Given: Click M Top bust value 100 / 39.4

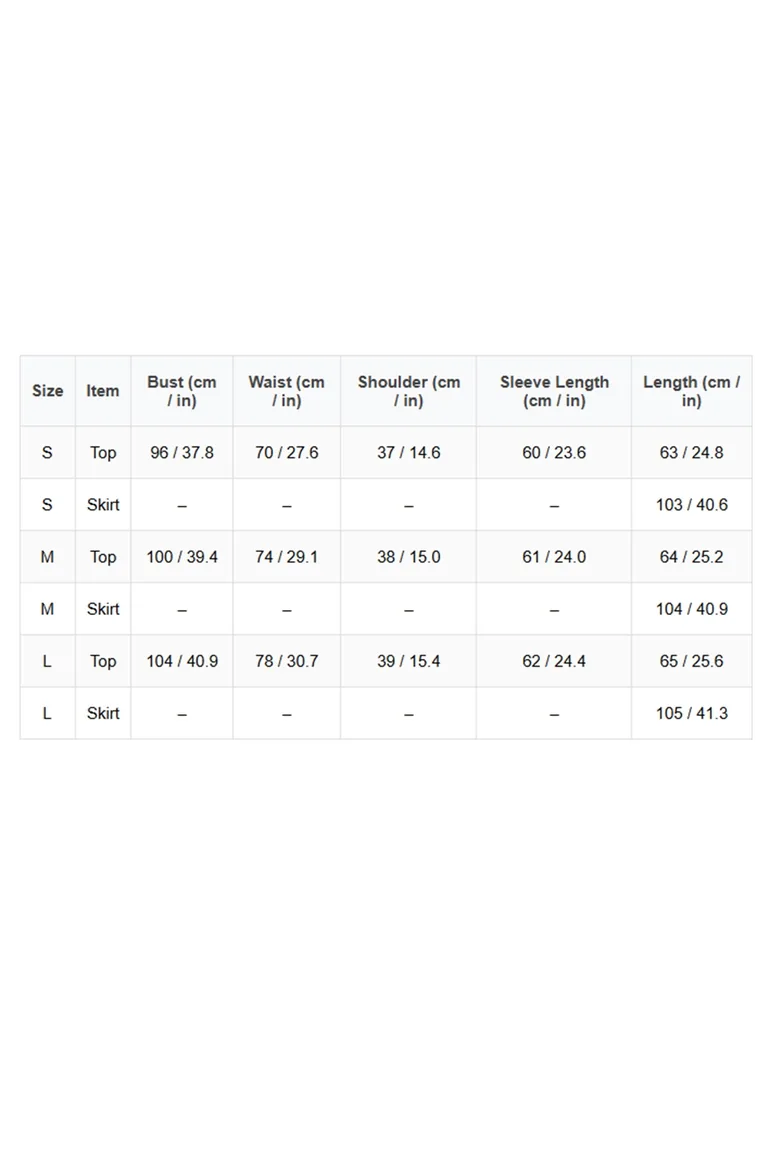Looking at the screenshot, I should tap(182, 557).
